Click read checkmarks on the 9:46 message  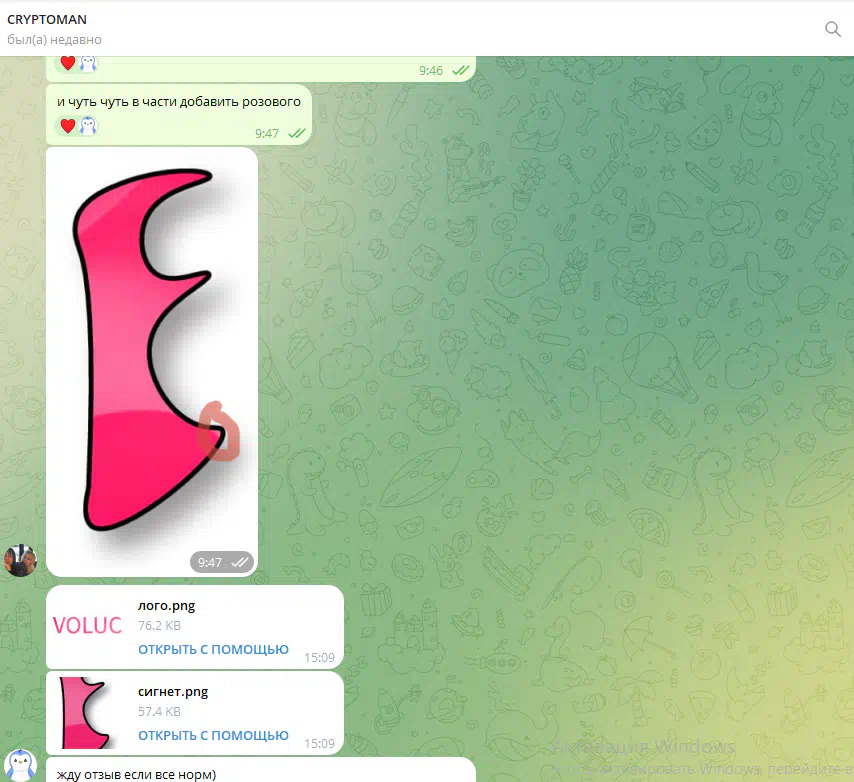(x=461, y=70)
